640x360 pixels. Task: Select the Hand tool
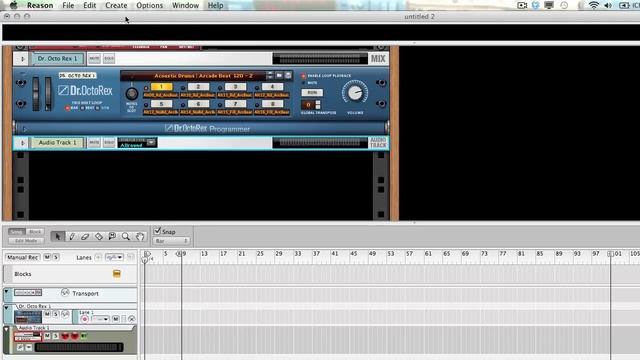click(140, 236)
